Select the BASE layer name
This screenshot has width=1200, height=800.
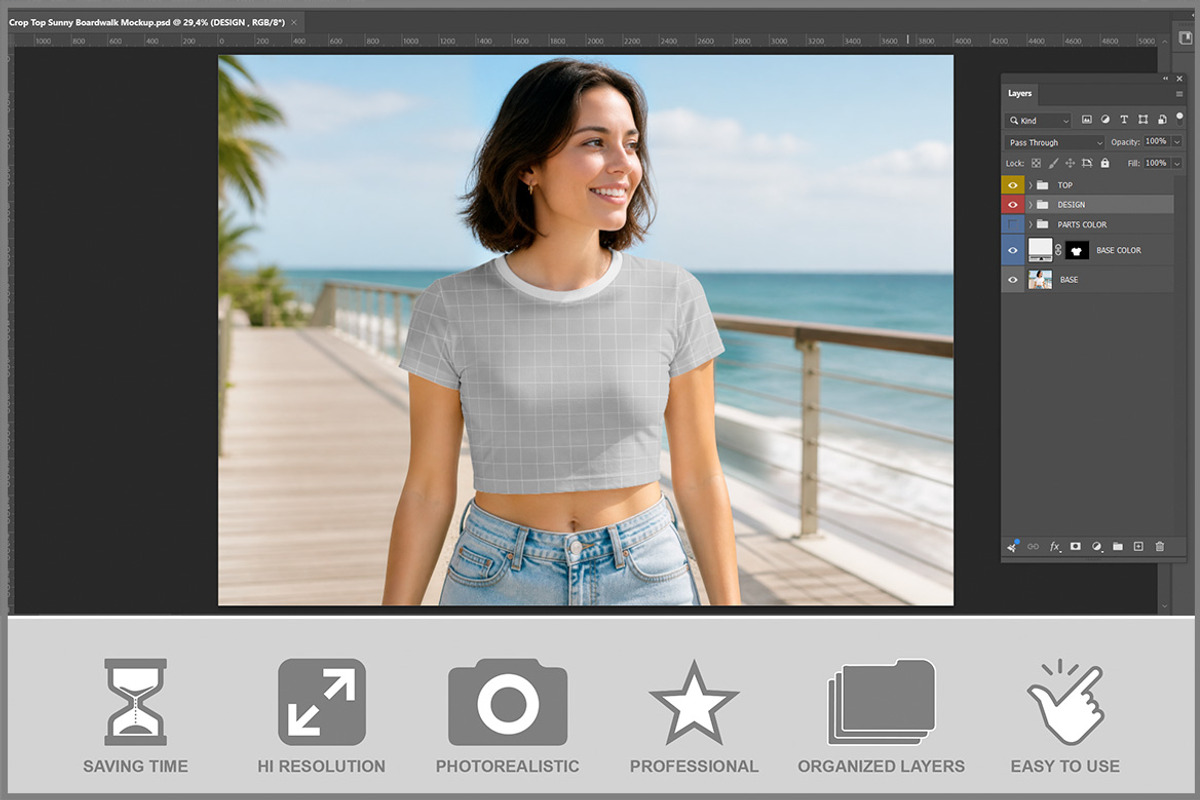[1069, 280]
